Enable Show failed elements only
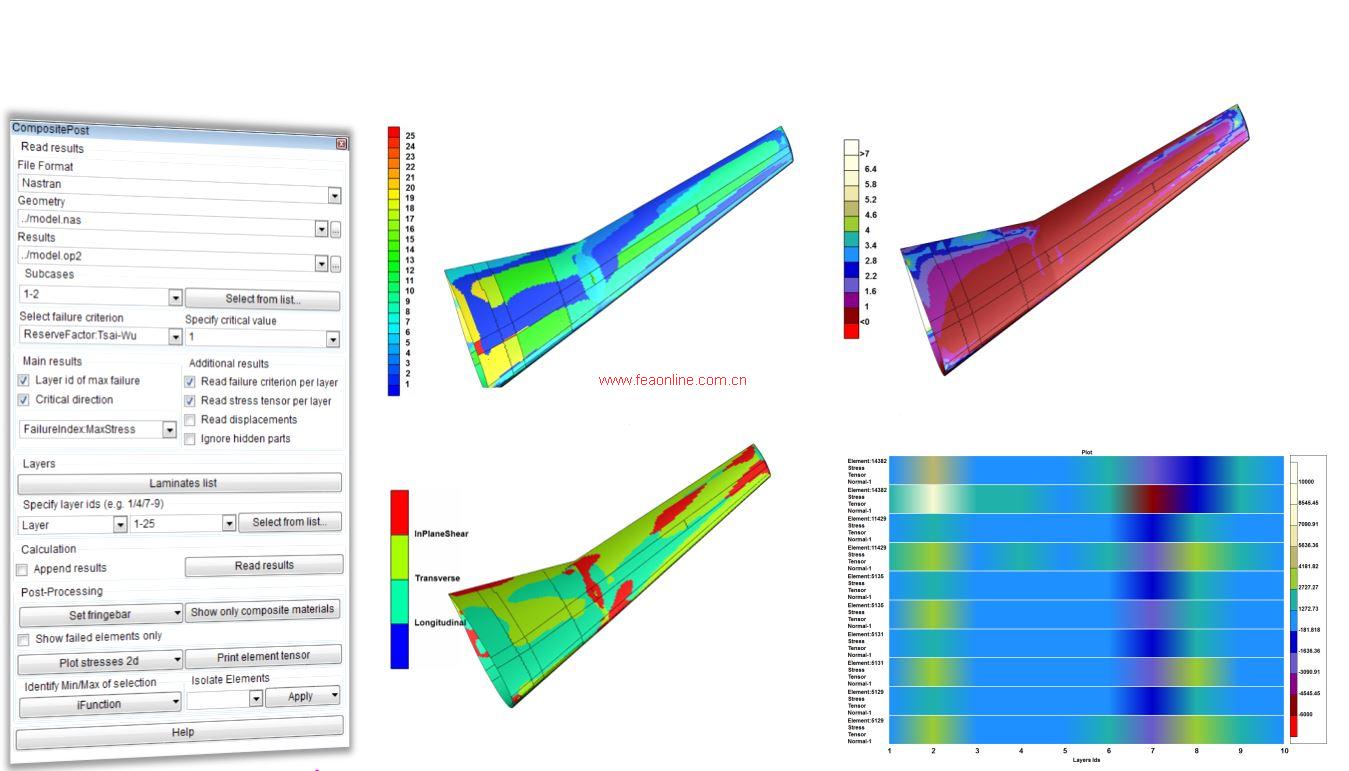1349x771 pixels. tap(24, 639)
